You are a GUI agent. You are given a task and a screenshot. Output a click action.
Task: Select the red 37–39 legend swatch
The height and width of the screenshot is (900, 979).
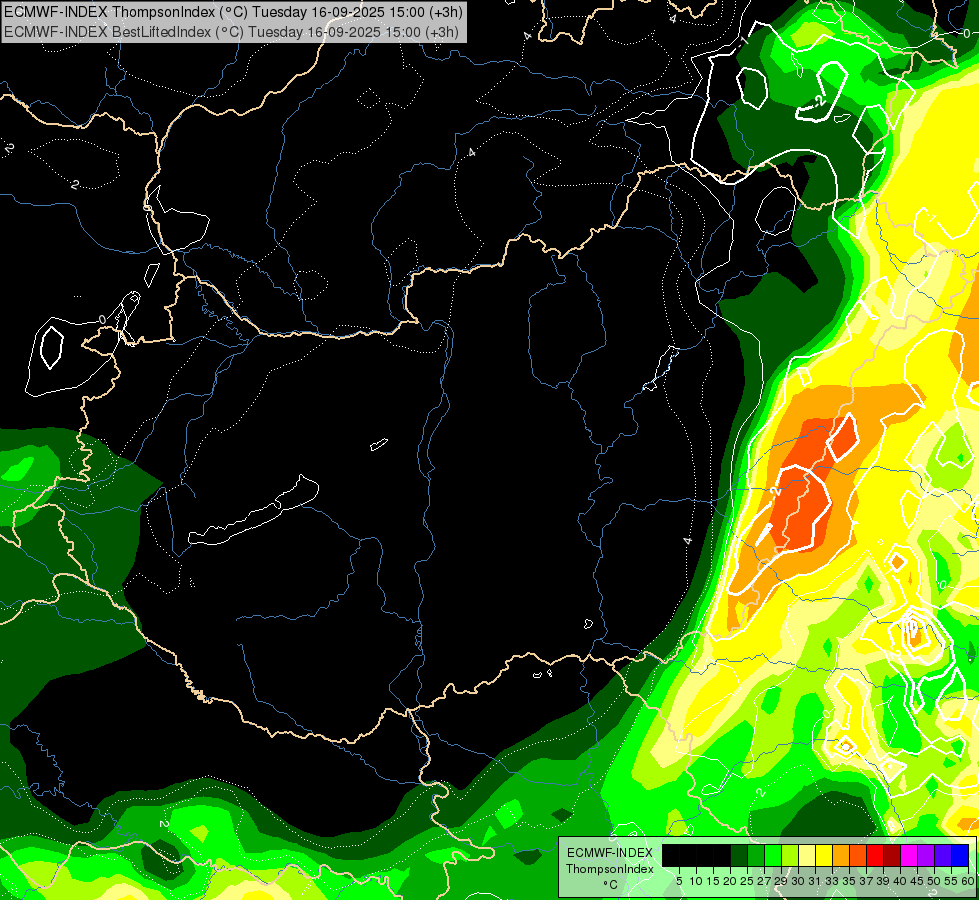point(875,855)
